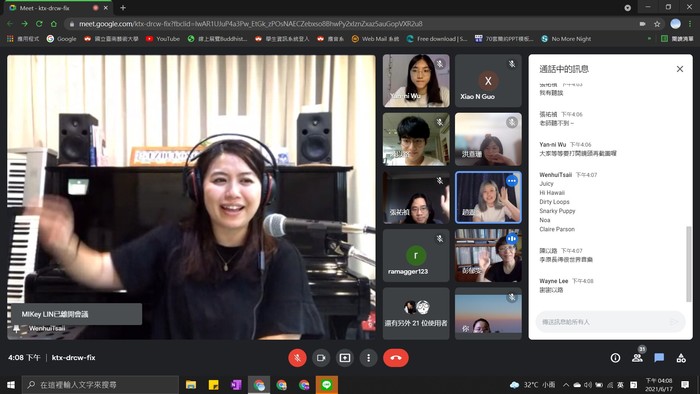700x394 pixels.
Task: Click the send message input field
Action: coord(610,322)
